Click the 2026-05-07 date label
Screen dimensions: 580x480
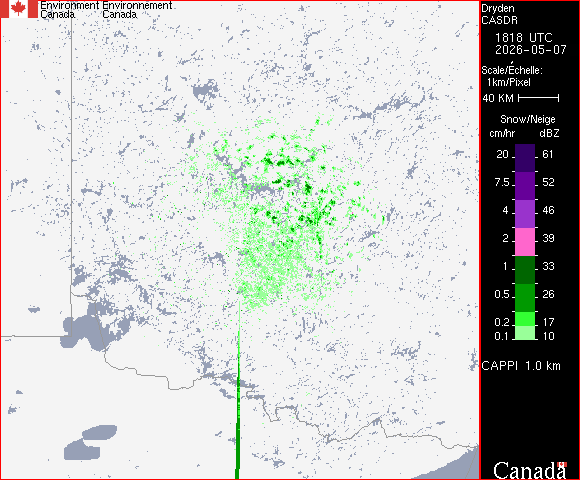531,50
